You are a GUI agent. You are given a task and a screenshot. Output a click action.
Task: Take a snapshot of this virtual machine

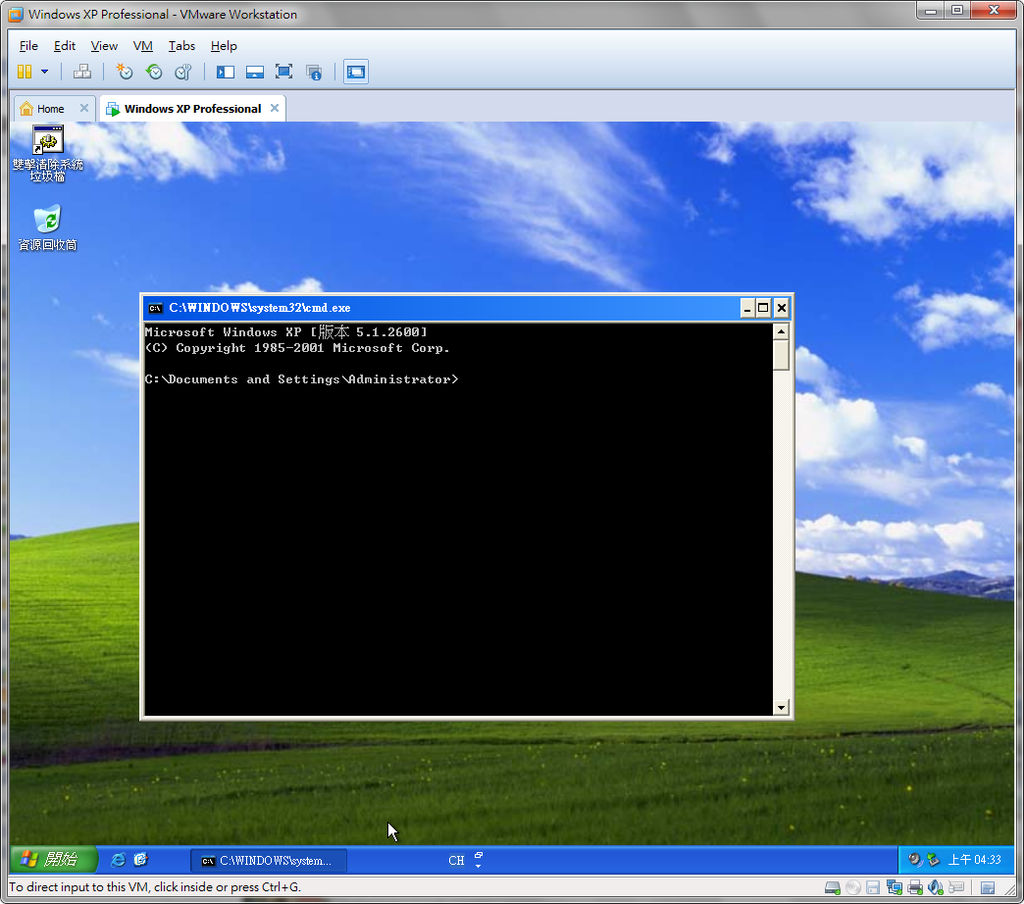(123, 72)
